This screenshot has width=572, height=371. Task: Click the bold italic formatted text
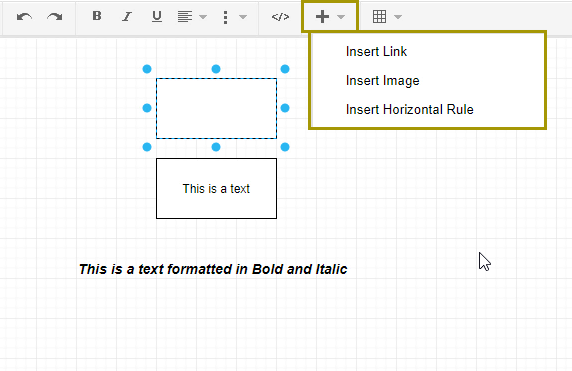pyautogui.click(x=213, y=269)
